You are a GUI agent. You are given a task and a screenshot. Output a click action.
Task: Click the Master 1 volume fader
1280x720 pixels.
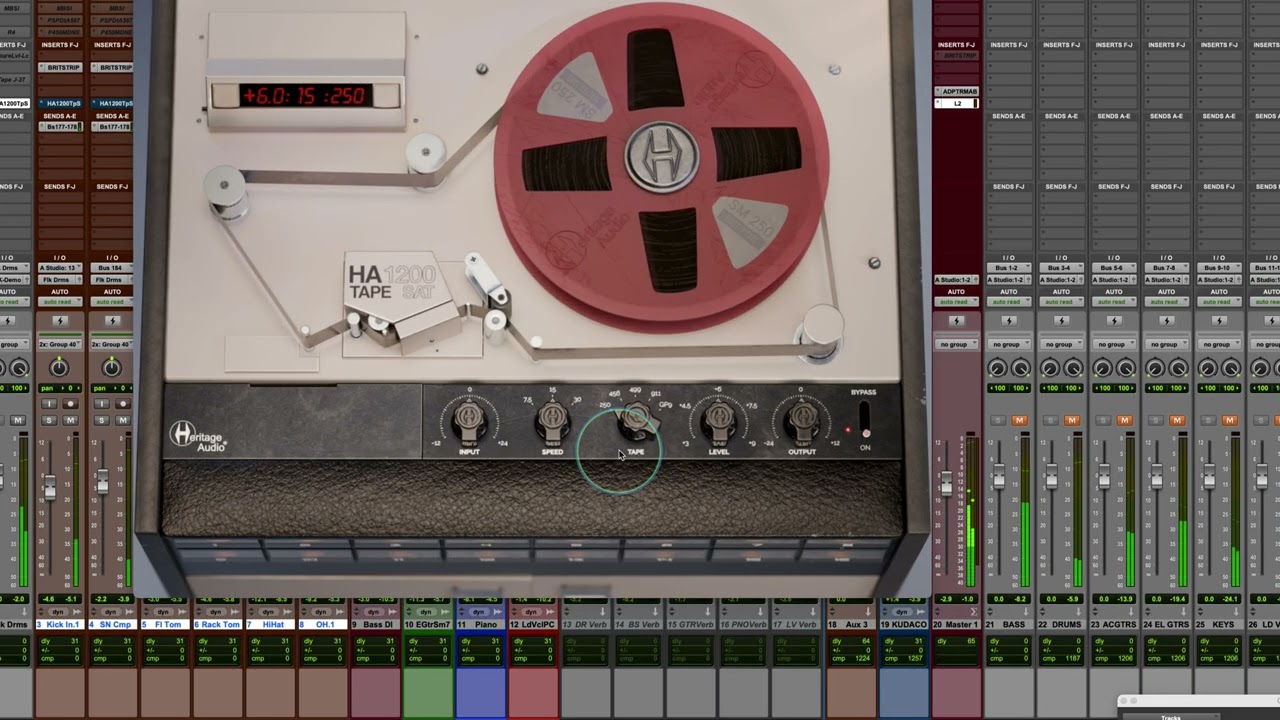click(946, 484)
